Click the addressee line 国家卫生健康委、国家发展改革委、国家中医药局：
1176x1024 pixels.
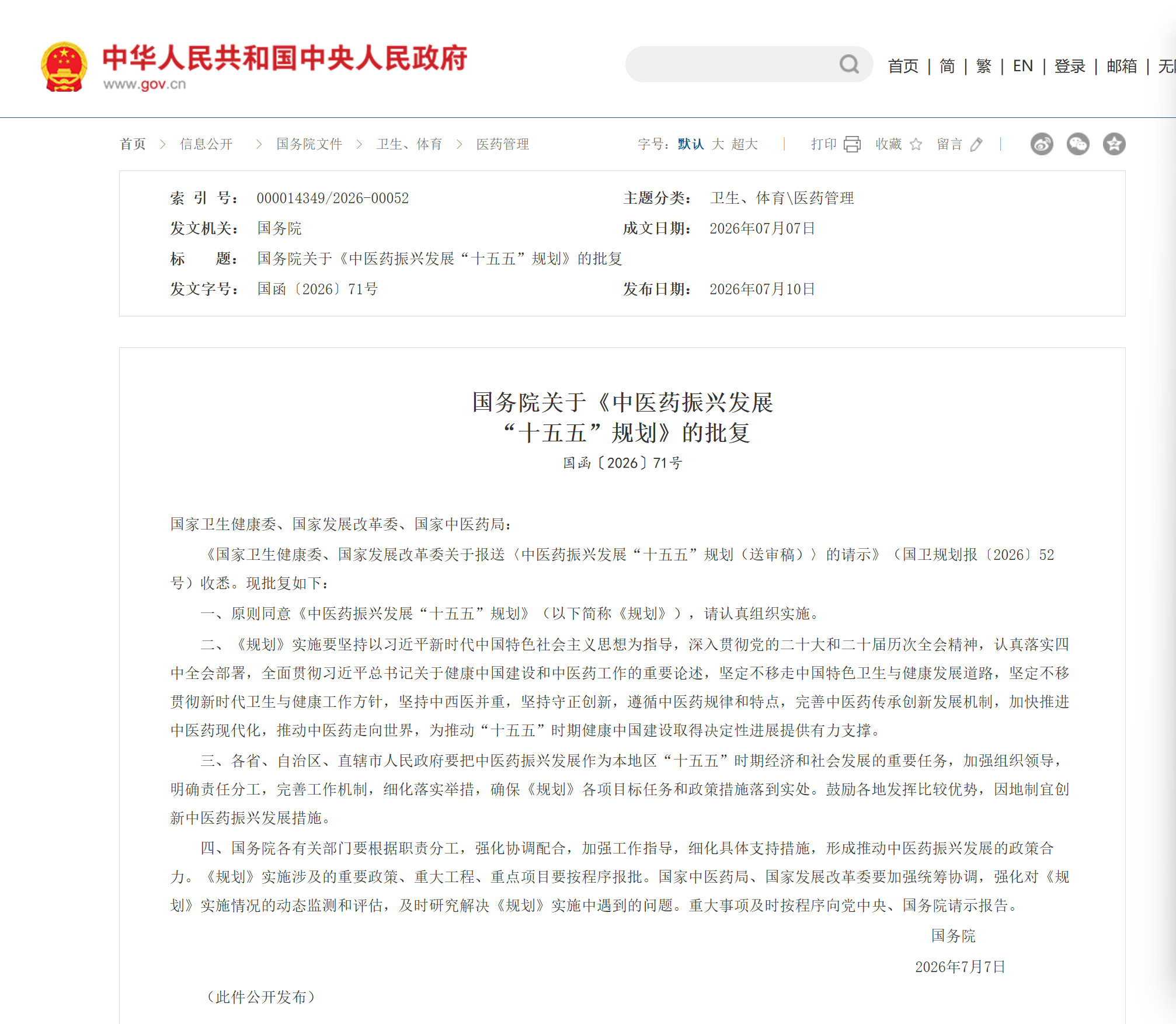[x=342, y=524]
